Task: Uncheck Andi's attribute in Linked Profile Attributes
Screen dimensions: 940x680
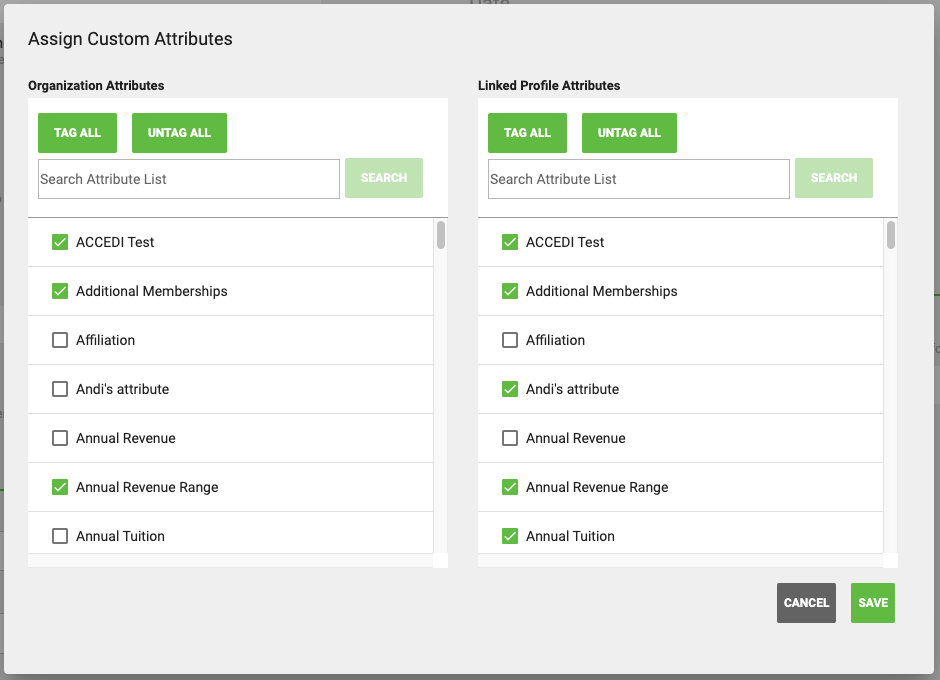Action: (510, 389)
